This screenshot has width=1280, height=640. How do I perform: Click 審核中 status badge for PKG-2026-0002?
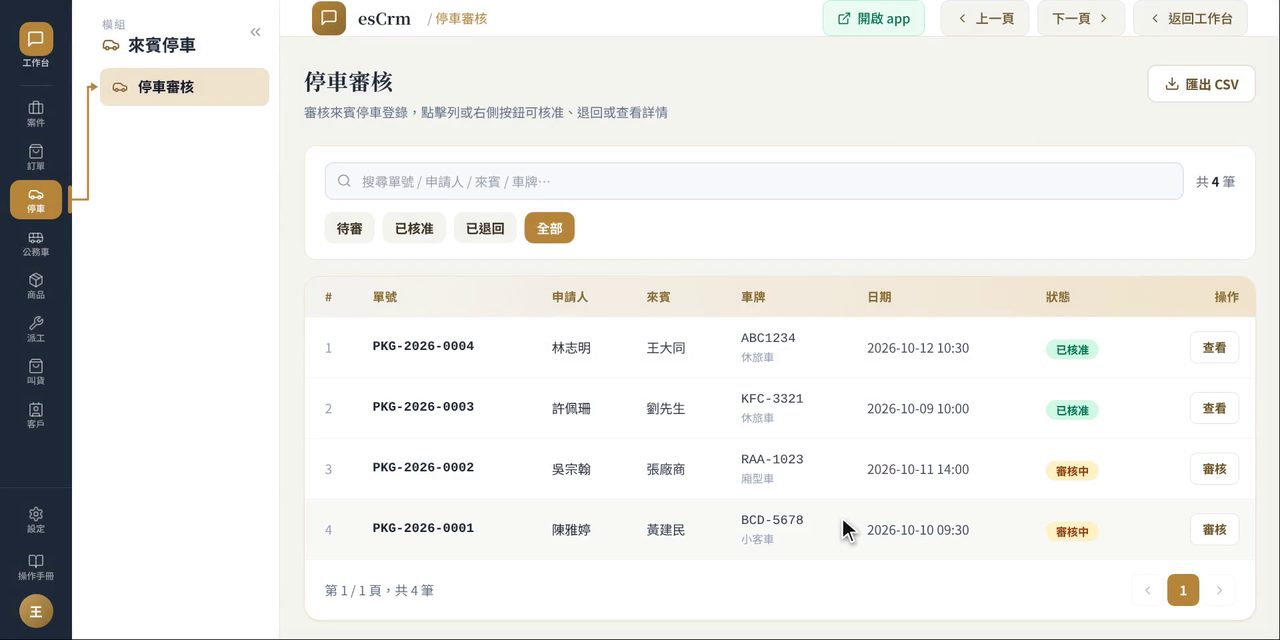(x=1072, y=471)
